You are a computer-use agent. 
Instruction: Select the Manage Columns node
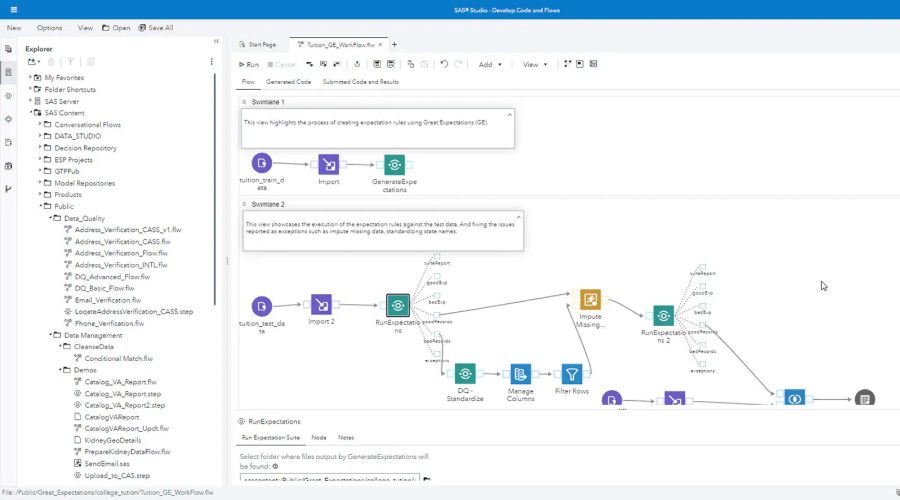521,374
